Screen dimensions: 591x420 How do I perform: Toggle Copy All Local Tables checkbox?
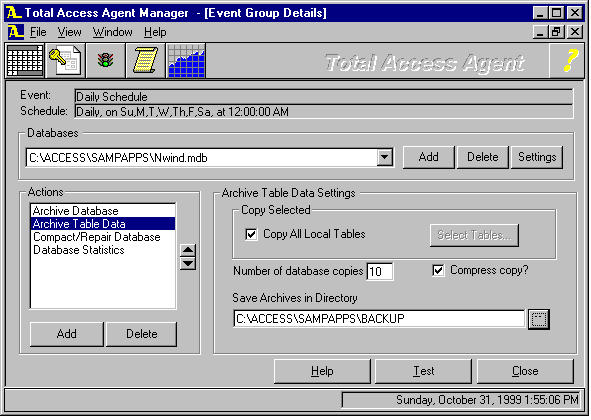click(251, 234)
